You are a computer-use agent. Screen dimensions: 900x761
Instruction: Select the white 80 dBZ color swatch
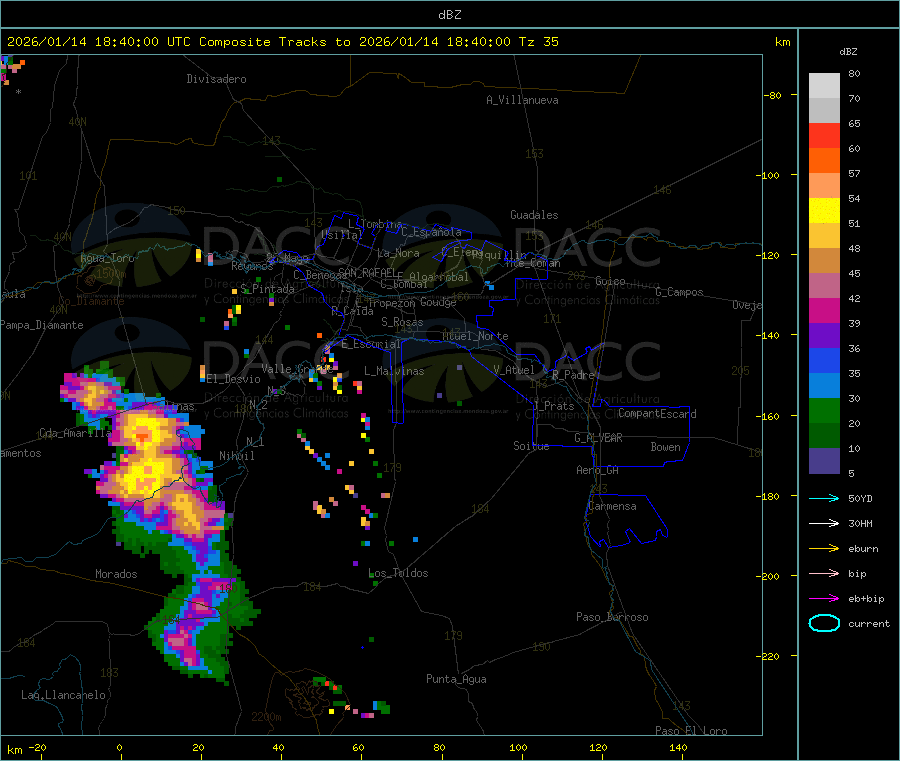click(x=824, y=86)
